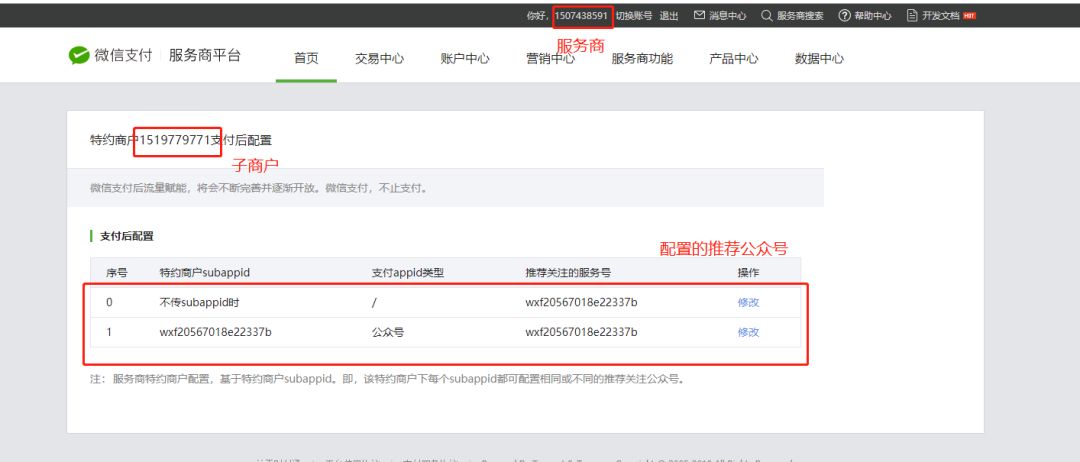Click 退出 to log out
1080x462 pixels.
pyautogui.click(x=669, y=16)
